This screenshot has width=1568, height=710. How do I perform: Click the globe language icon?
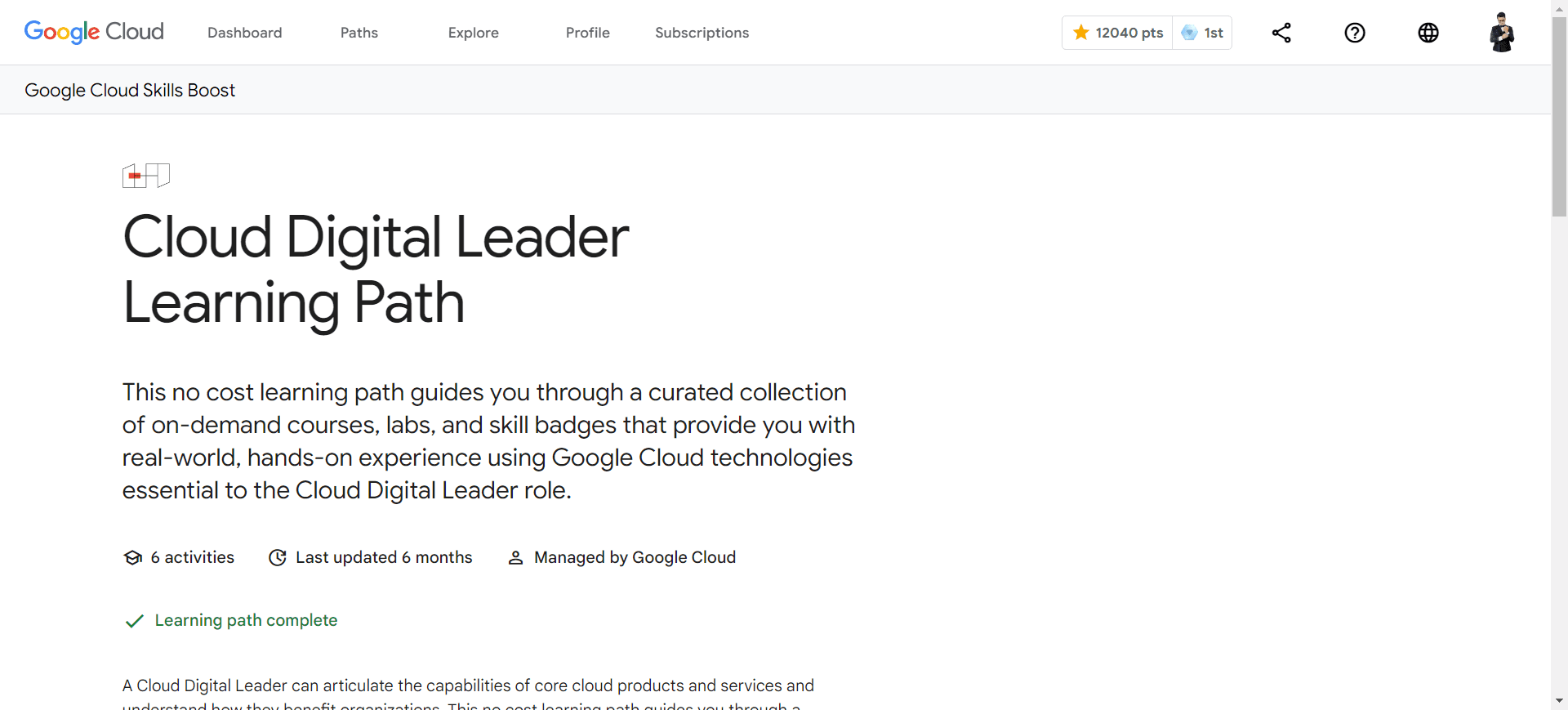click(x=1428, y=33)
